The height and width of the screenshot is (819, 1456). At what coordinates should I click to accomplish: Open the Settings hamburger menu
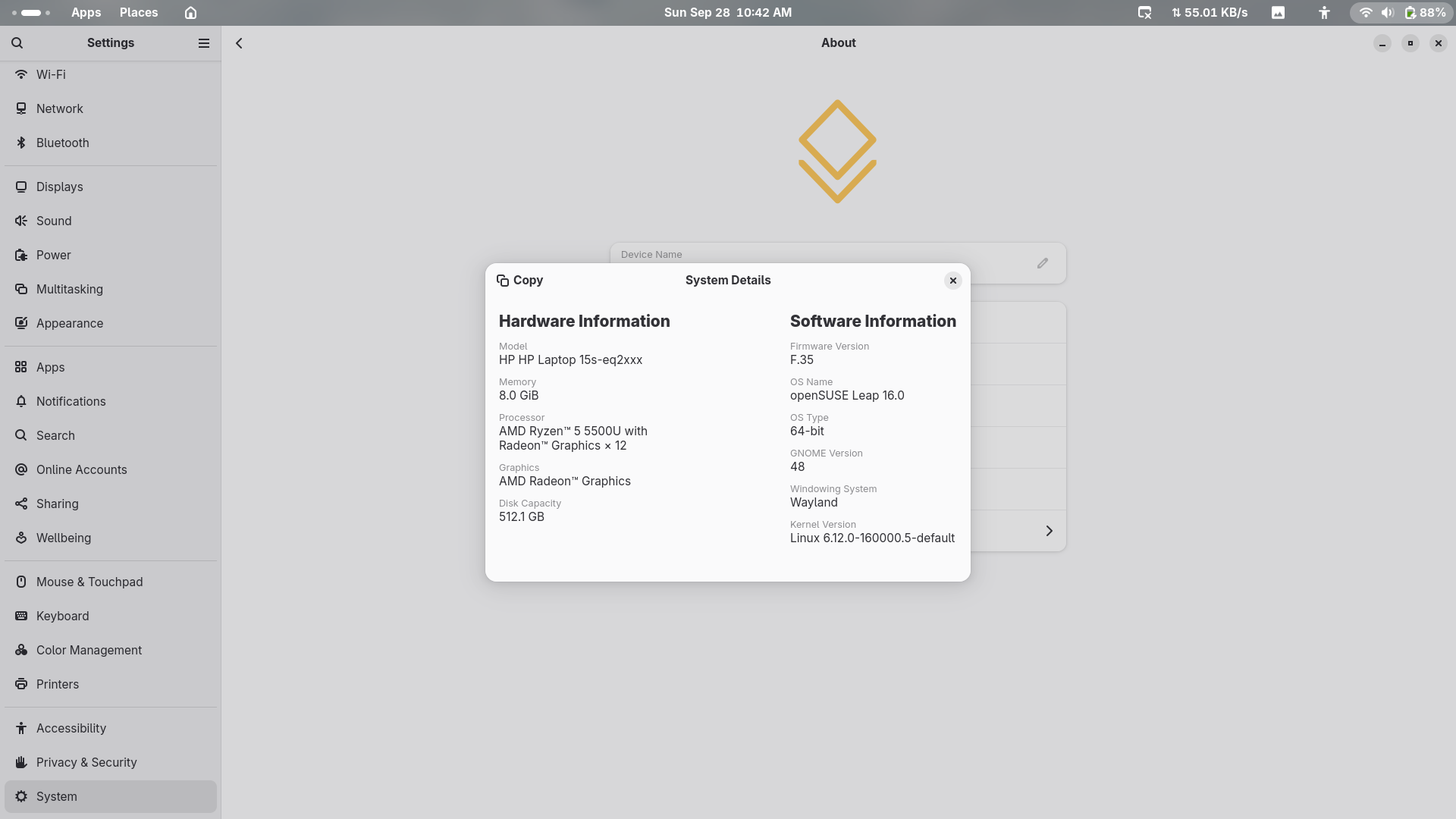pos(203,43)
